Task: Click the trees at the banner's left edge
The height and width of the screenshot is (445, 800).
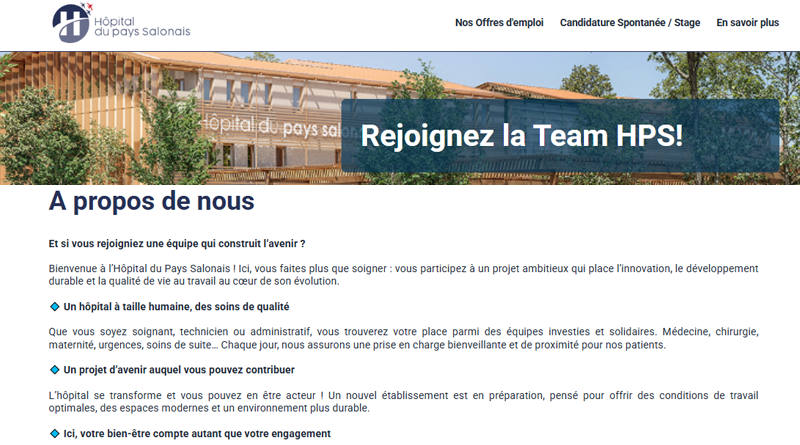Action: click(25, 120)
